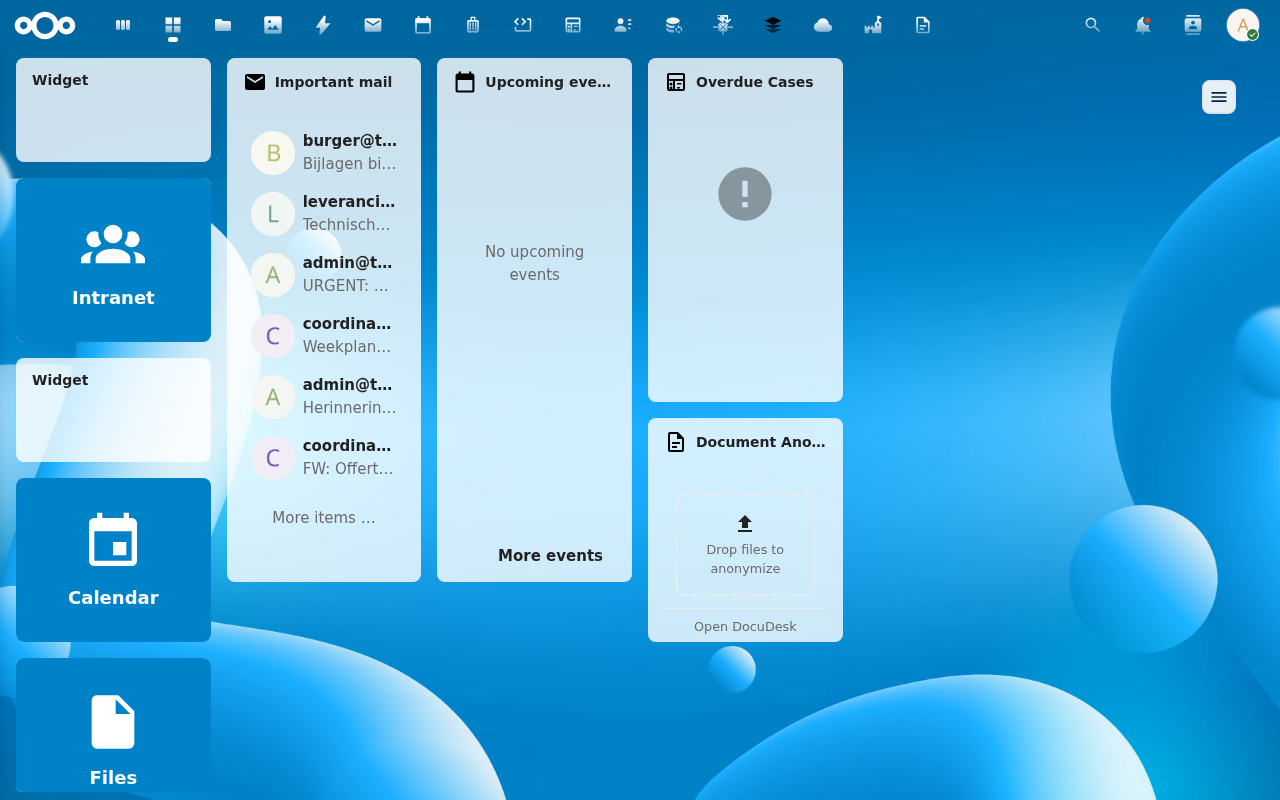The image size is (1280, 800).
Task: Open the Mail app icon in the top bar
Action: [x=373, y=25]
